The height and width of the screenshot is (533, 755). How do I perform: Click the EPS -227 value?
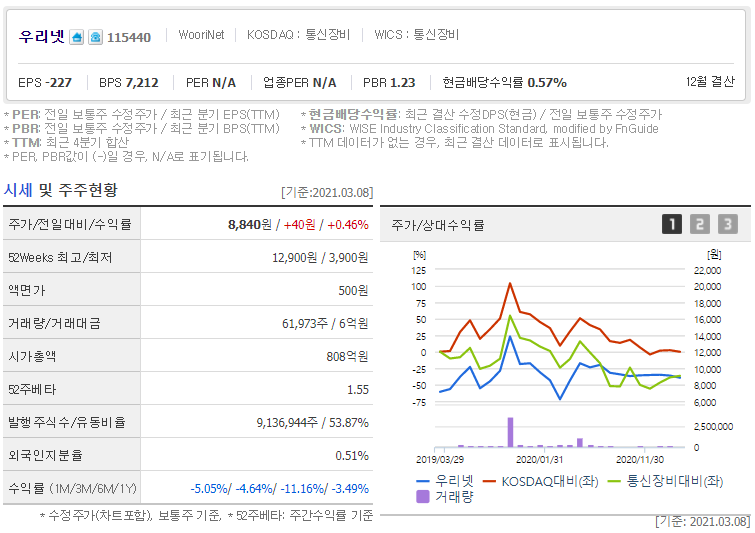click(45, 83)
